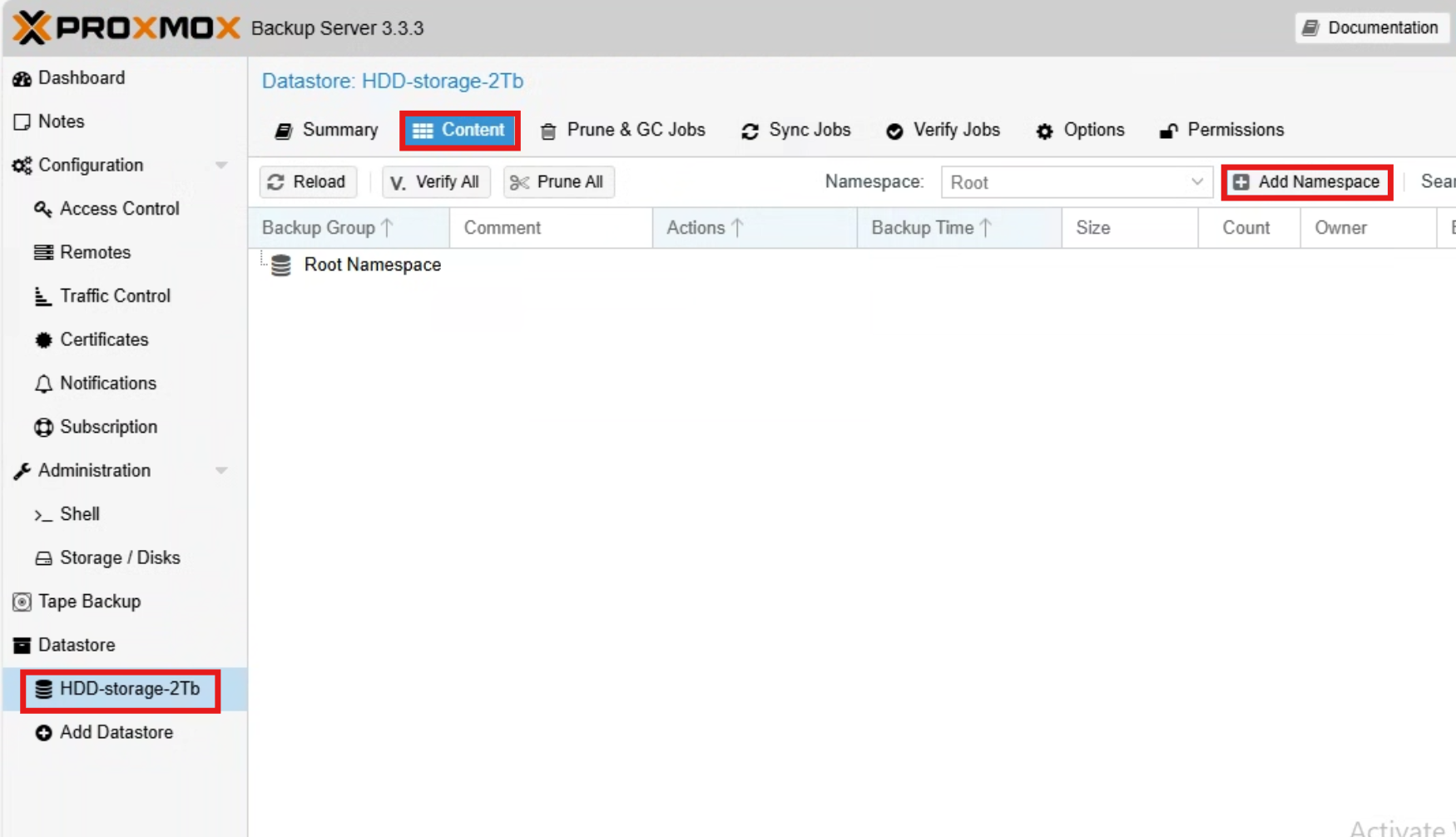Open Dashboard from sidebar
Image resolution: width=1456 pixels, height=837 pixels.
[125, 78]
